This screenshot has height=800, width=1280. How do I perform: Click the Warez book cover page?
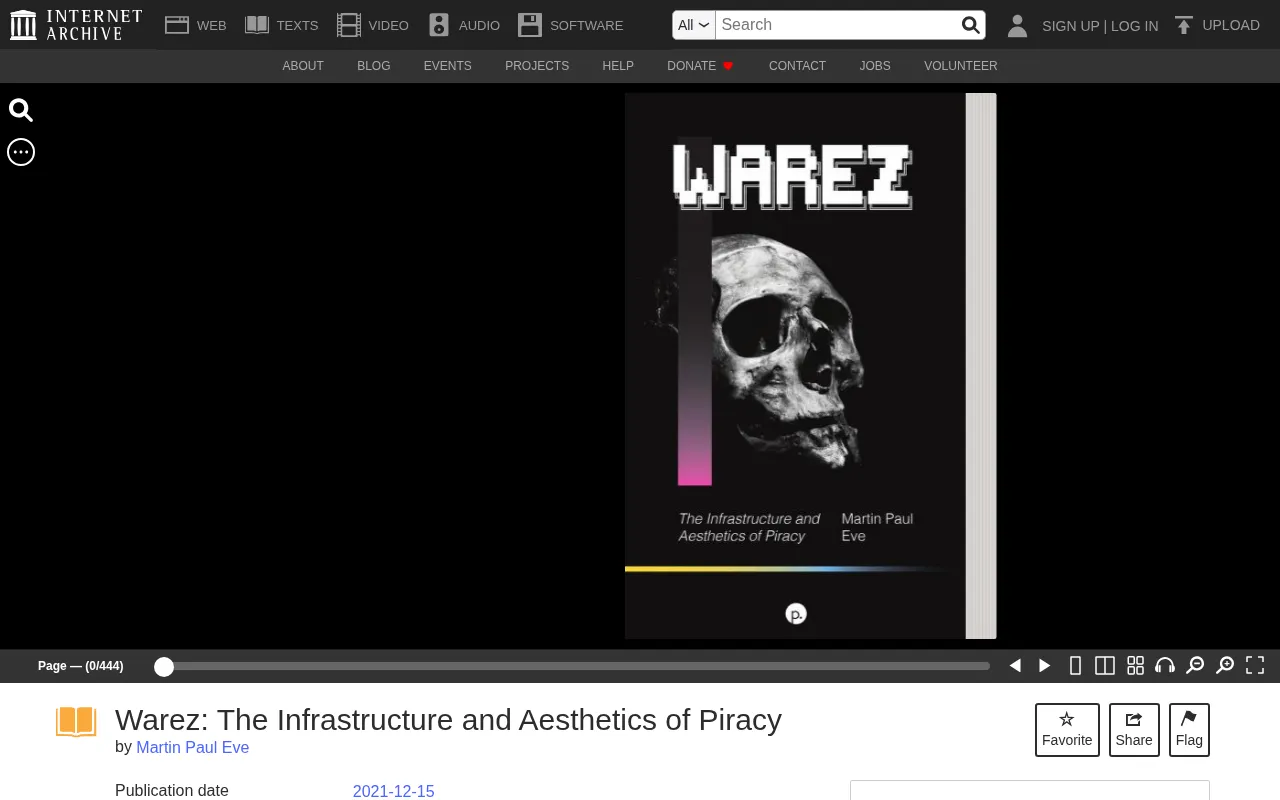795,366
